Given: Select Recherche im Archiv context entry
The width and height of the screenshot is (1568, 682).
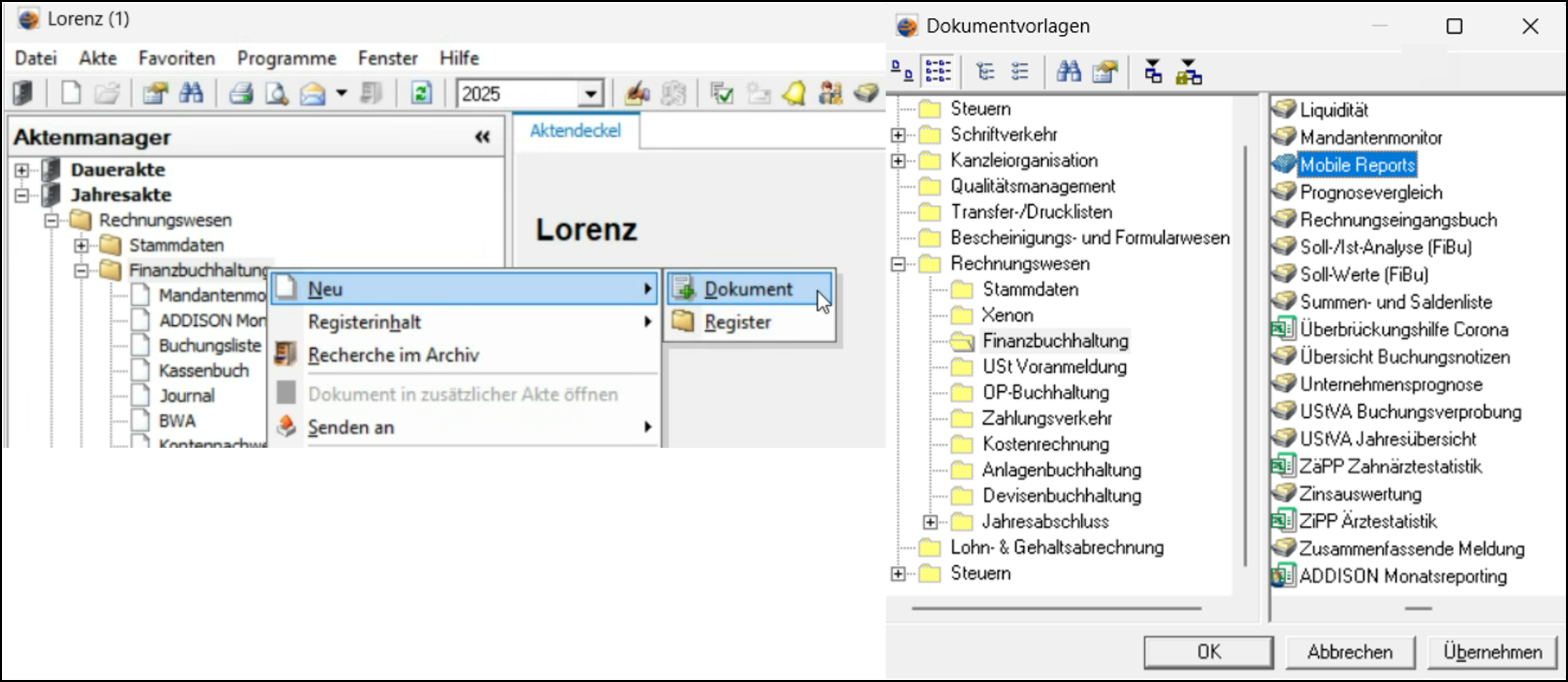Looking at the screenshot, I should (x=393, y=355).
